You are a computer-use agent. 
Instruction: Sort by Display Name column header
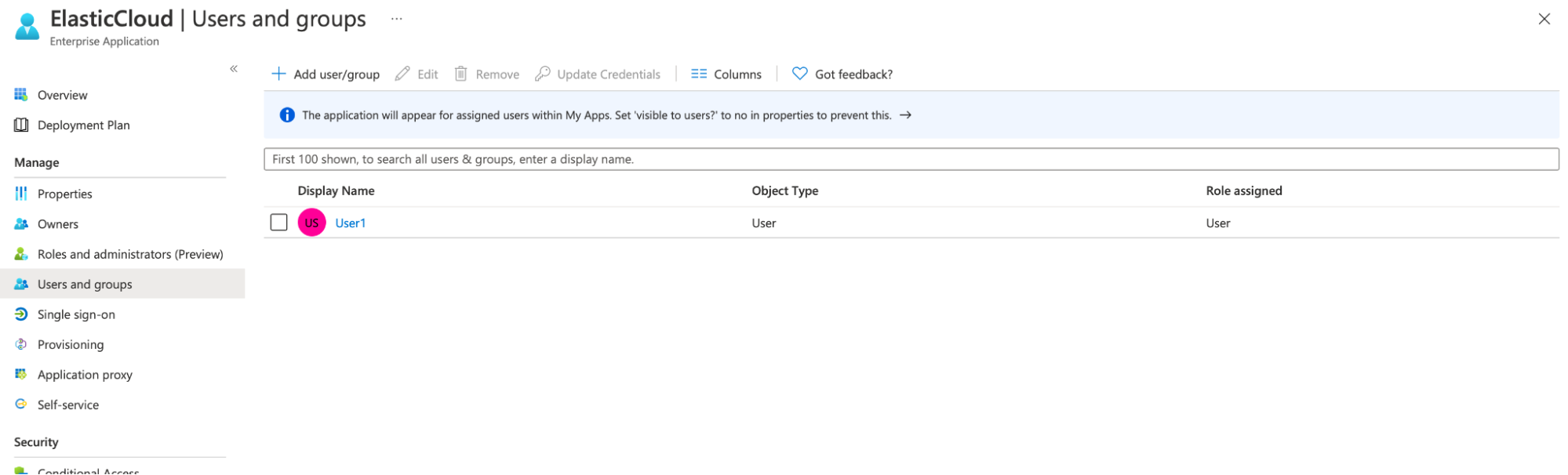click(x=336, y=190)
